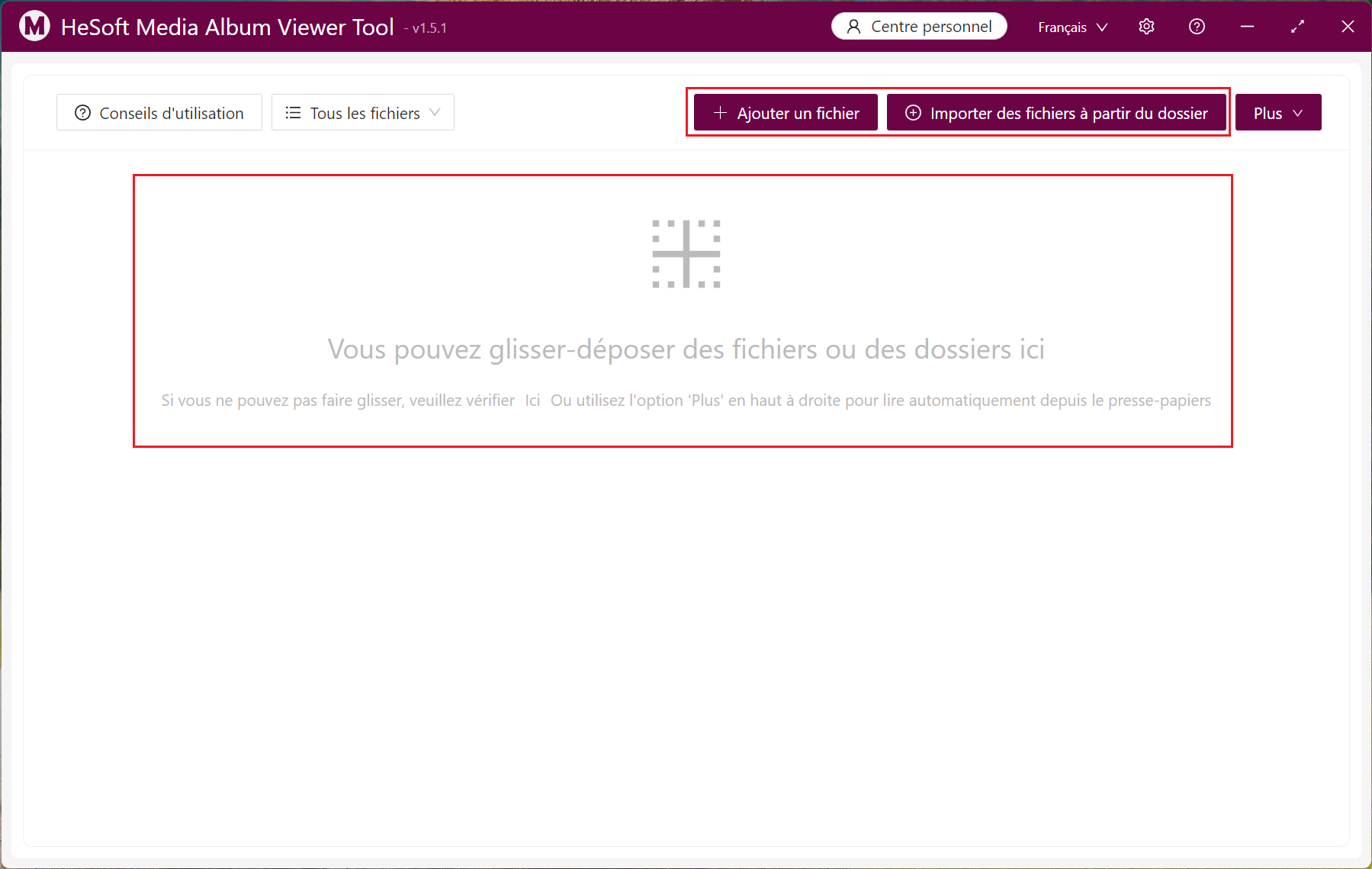Screen dimensions: 1372x869
Task: Click the glisser-déposer heading text
Action: pos(686,349)
